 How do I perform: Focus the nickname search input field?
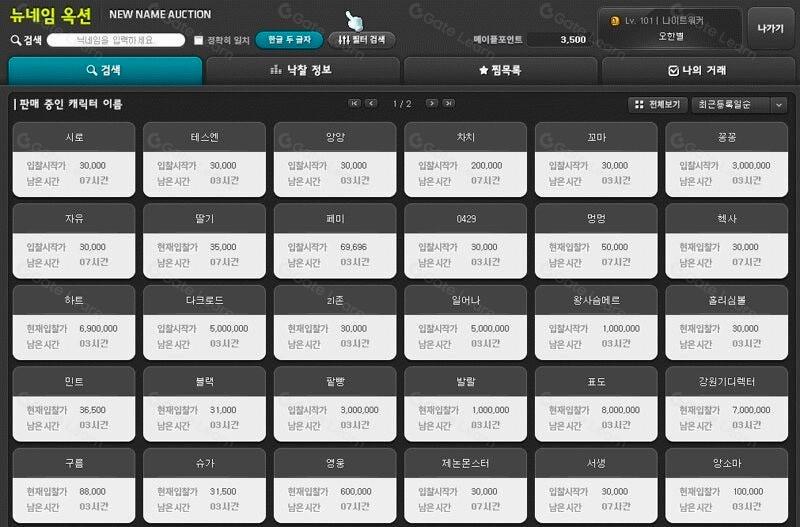click(x=116, y=40)
